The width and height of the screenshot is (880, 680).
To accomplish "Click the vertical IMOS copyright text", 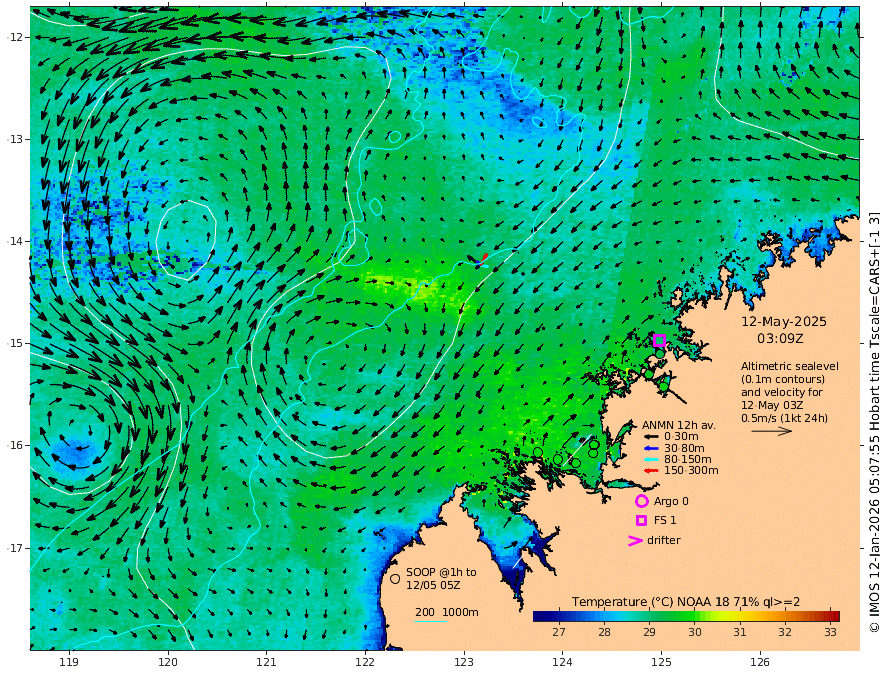I will [x=873, y=421].
